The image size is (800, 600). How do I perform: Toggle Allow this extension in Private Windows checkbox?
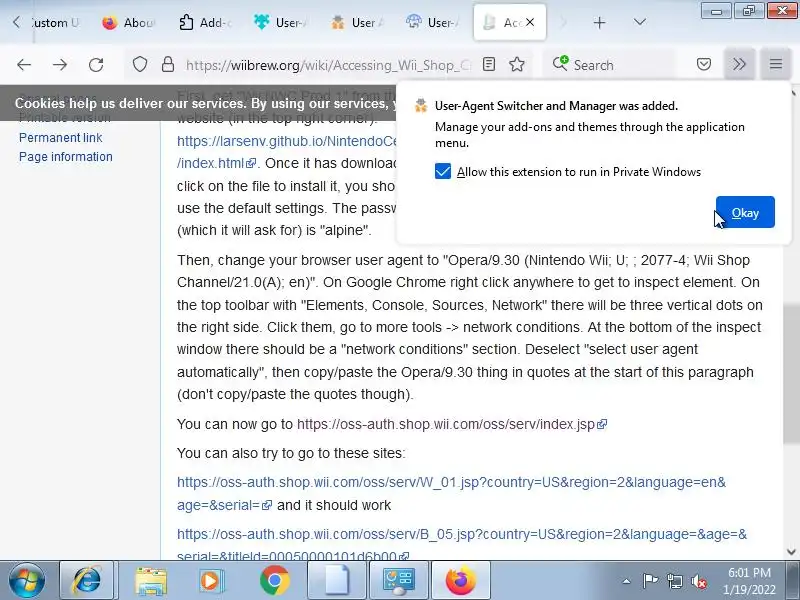pos(443,171)
